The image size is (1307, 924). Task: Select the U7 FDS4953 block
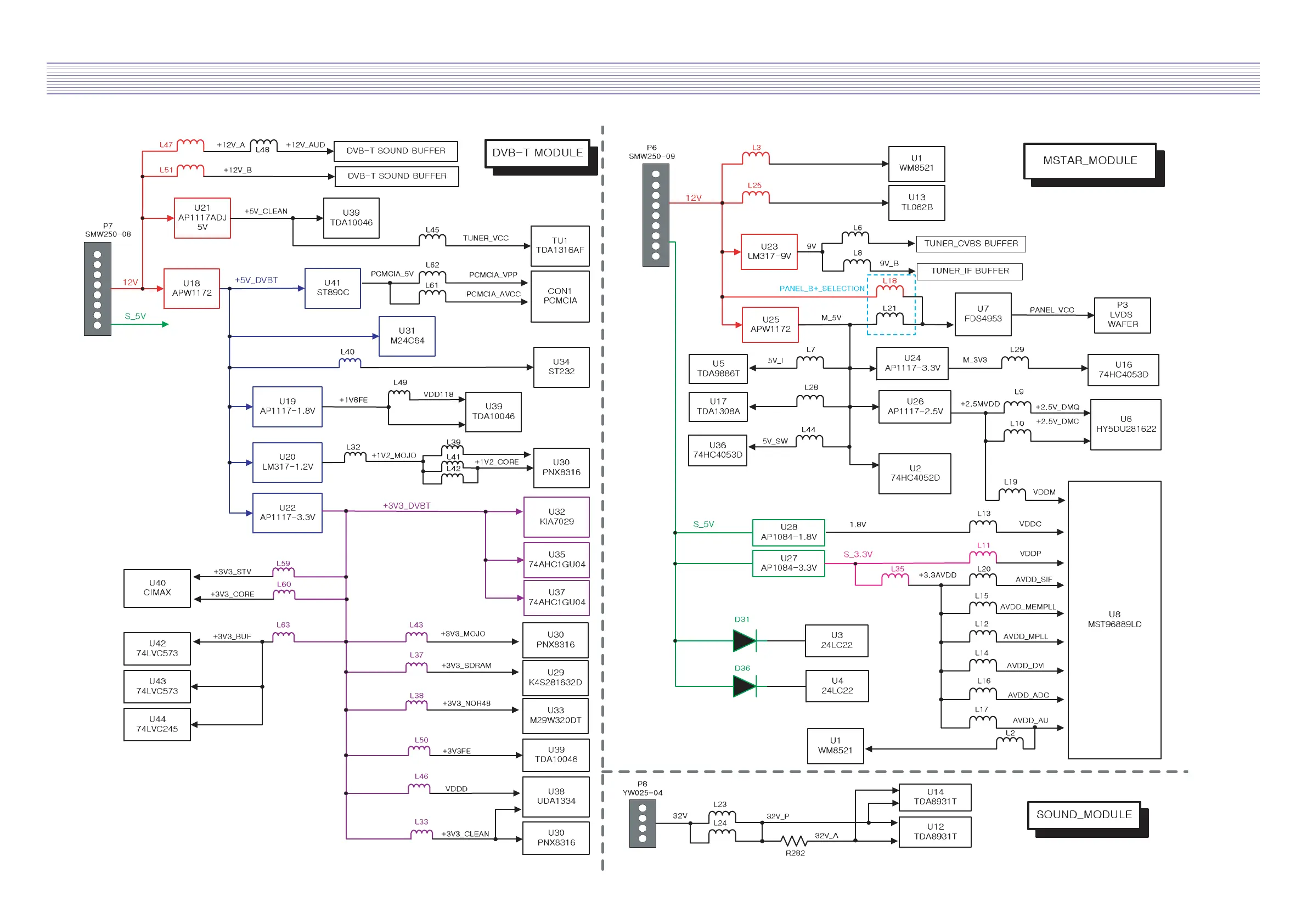click(x=983, y=314)
